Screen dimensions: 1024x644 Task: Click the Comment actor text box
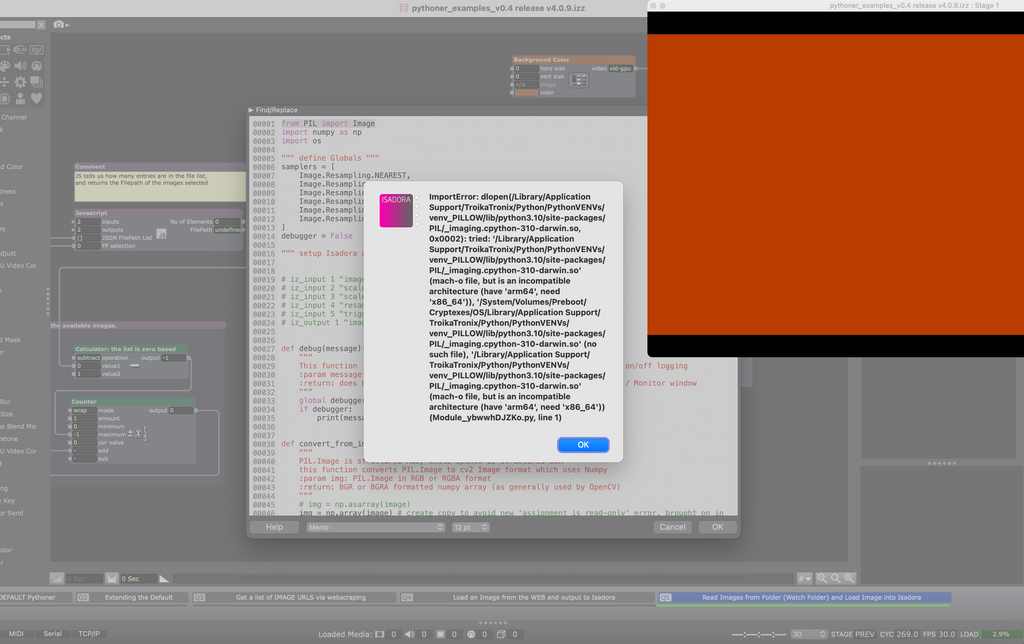coord(160,186)
